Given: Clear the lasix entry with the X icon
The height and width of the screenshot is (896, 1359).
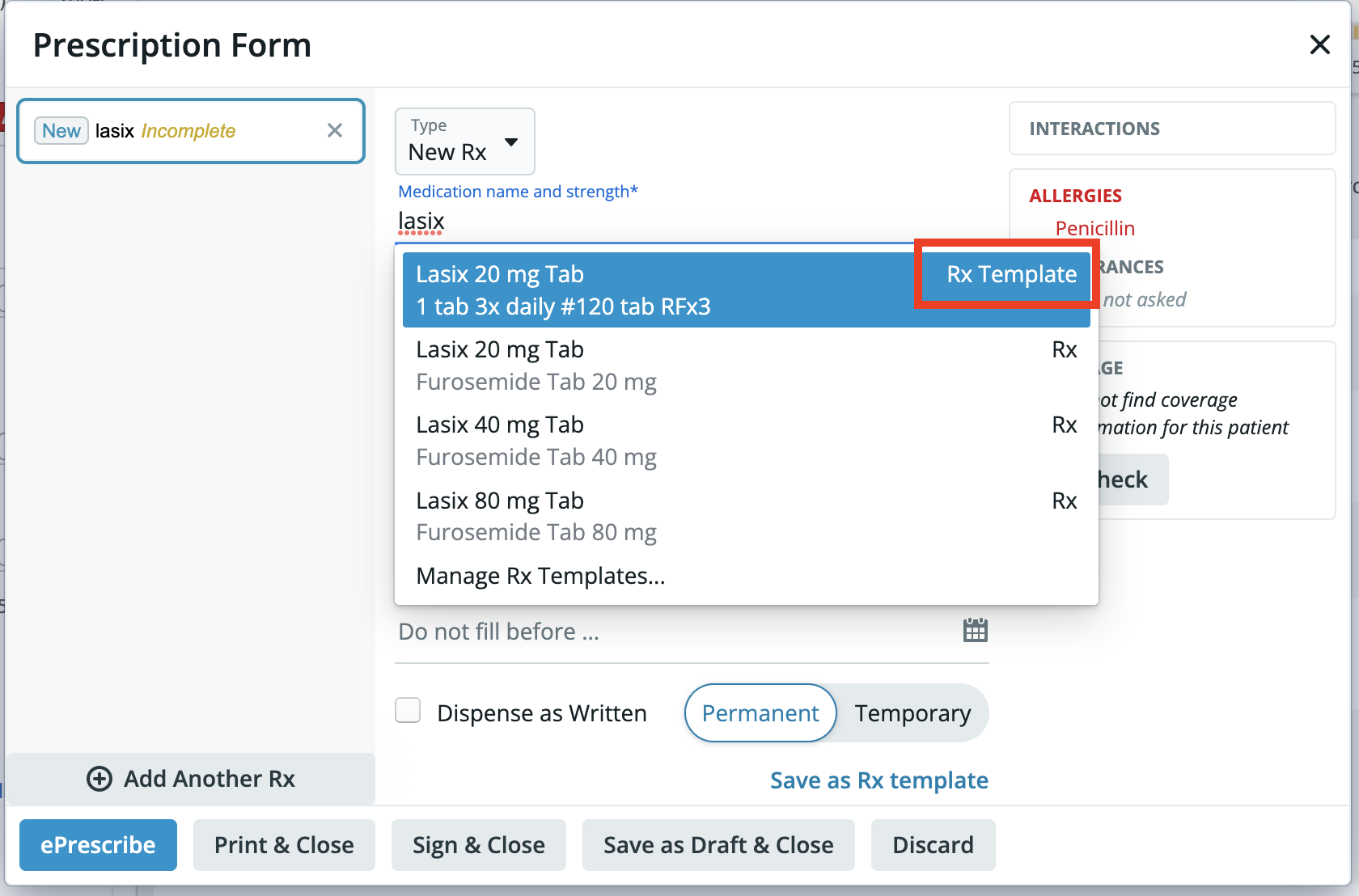Looking at the screenshot, I should point(334,130).
